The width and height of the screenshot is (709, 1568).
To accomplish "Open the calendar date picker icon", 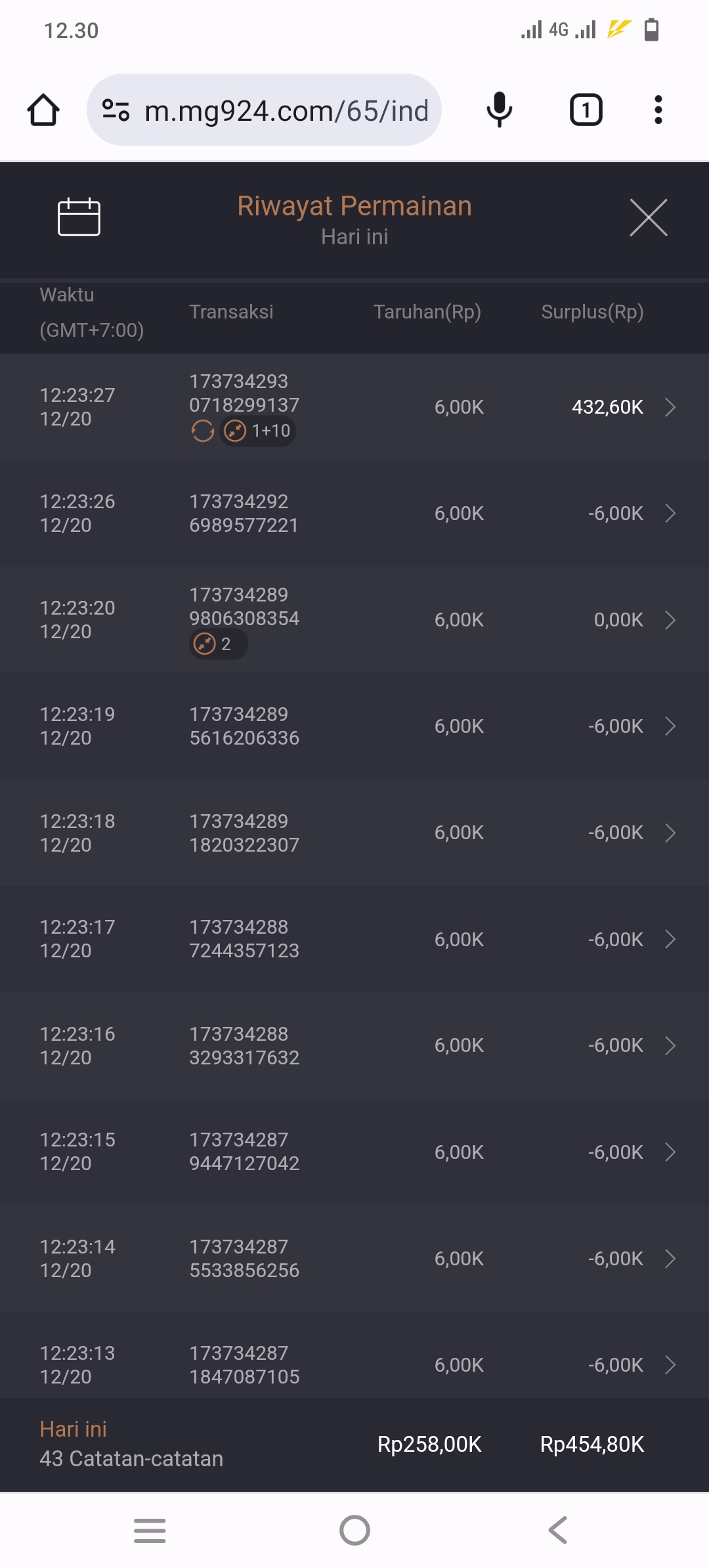I will coord(79,217).
